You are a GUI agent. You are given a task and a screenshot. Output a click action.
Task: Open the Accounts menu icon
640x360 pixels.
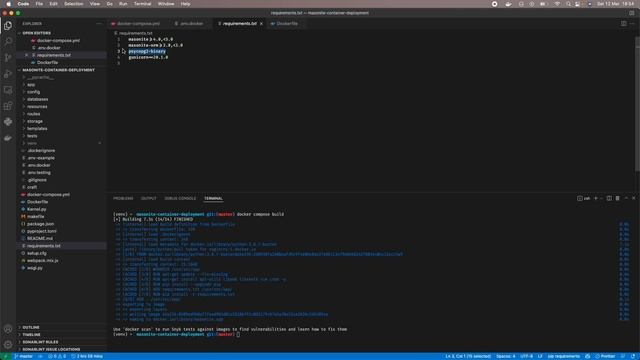pyautogui.click(x=8, y=329)
